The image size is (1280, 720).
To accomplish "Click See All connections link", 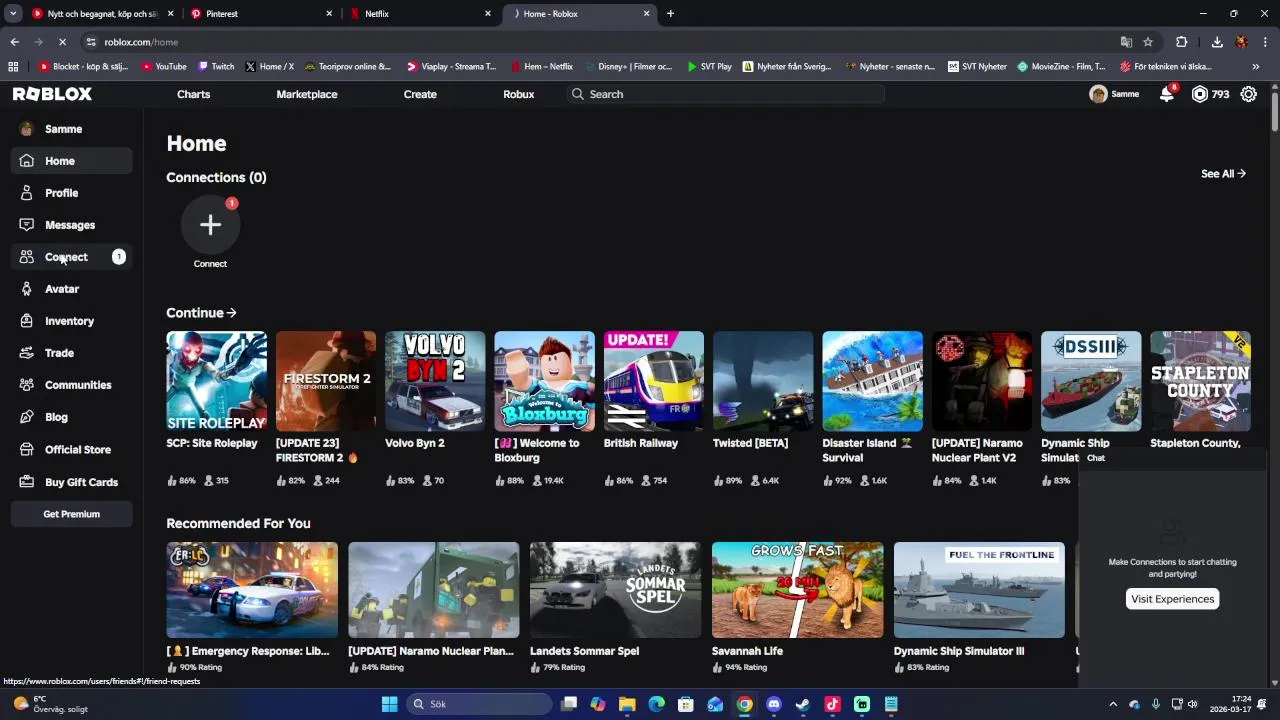I will pyautogui.click(x=1223, y=174).
